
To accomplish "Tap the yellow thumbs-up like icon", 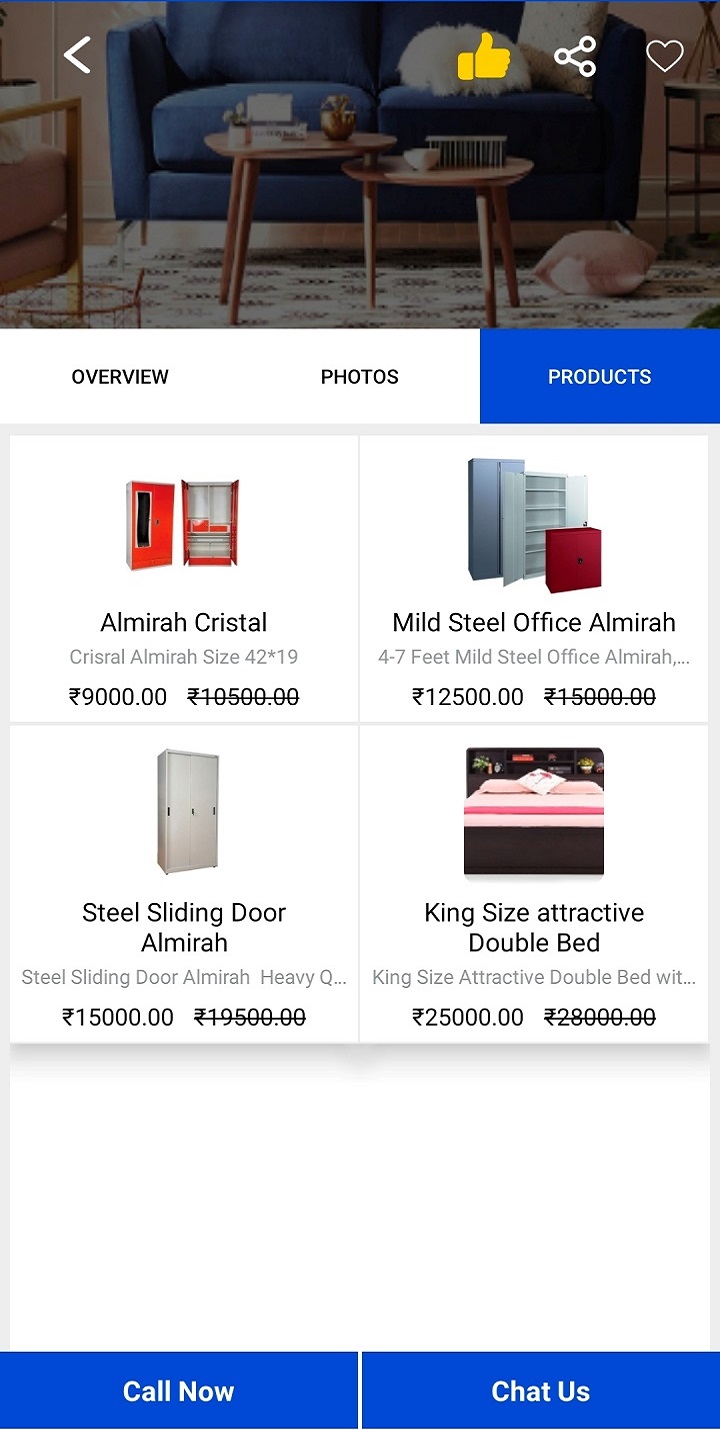I will click(484, 56).
